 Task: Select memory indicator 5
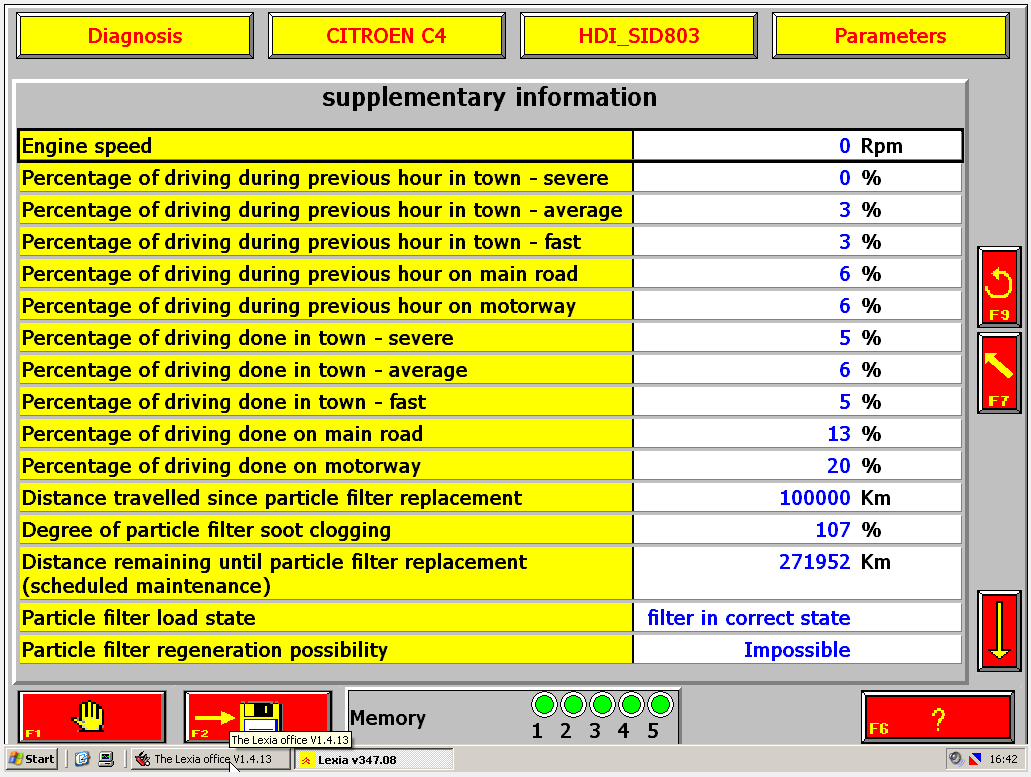660,705
